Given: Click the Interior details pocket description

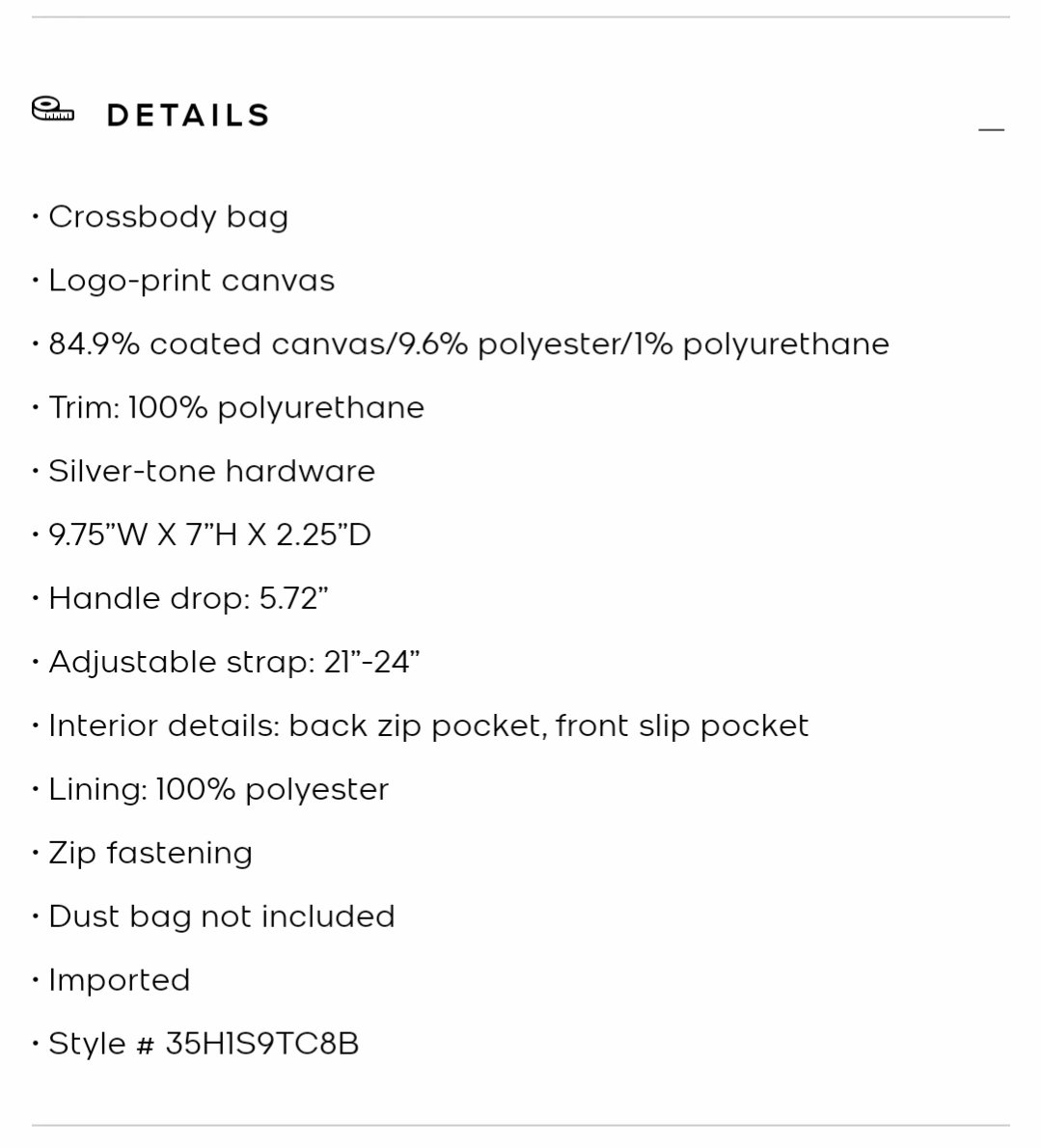Looking at the screenshot, I should click(428, 726).
